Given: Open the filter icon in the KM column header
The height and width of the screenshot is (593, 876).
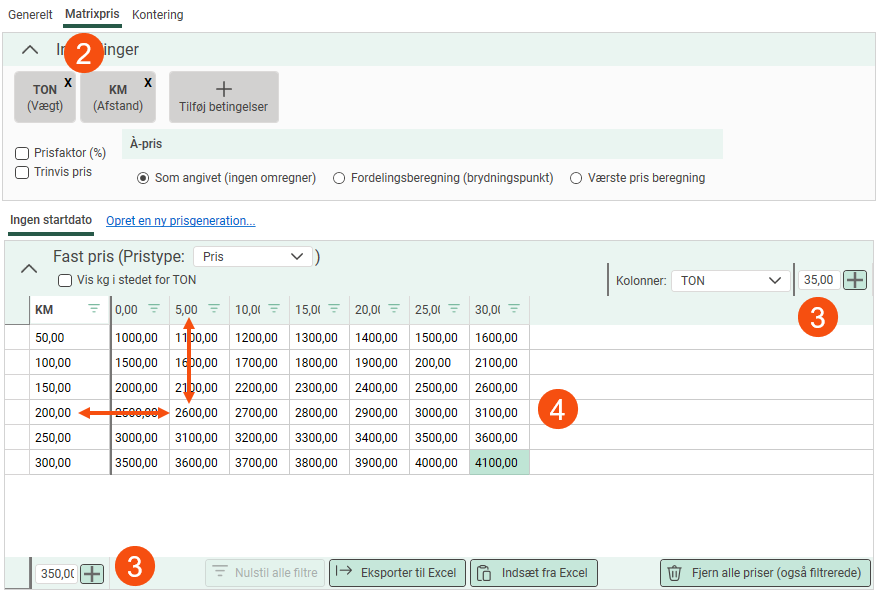Looking at the screenshot, I should click(x=94, y=309).
